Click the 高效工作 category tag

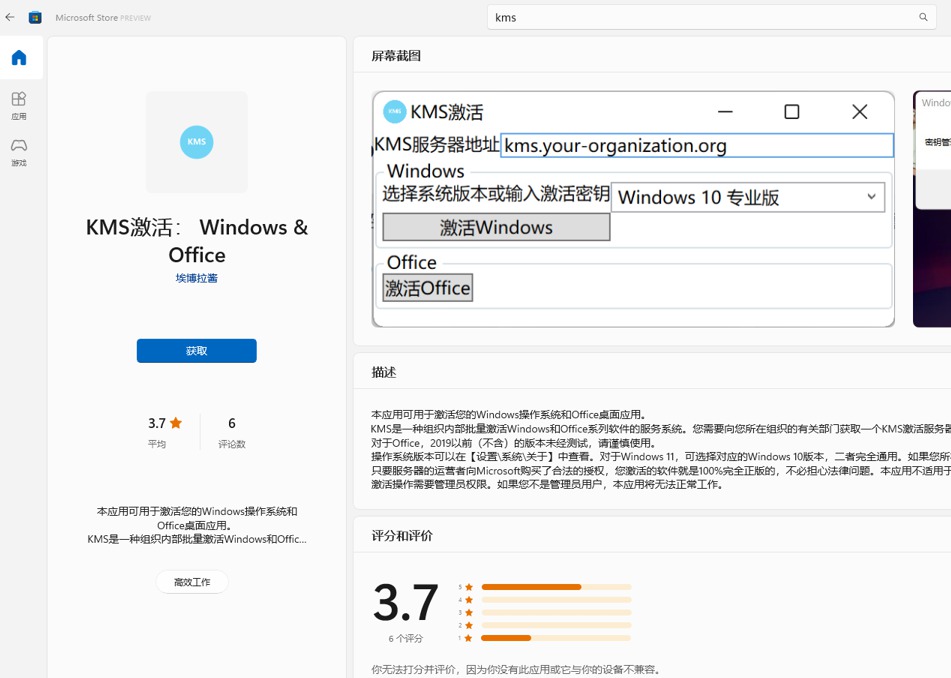point(192,582)
